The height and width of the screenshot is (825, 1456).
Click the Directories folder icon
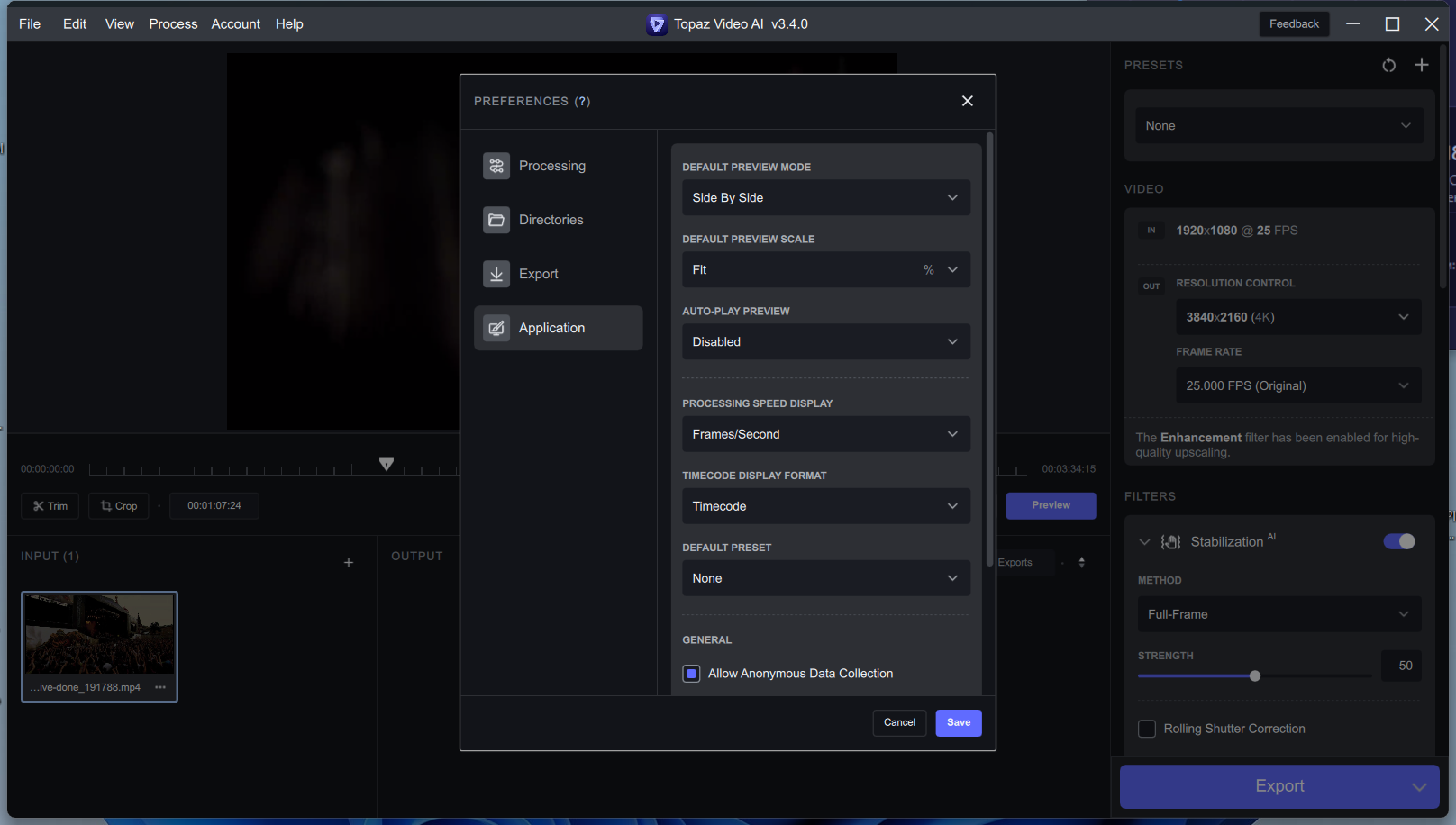tap(496, 220)
